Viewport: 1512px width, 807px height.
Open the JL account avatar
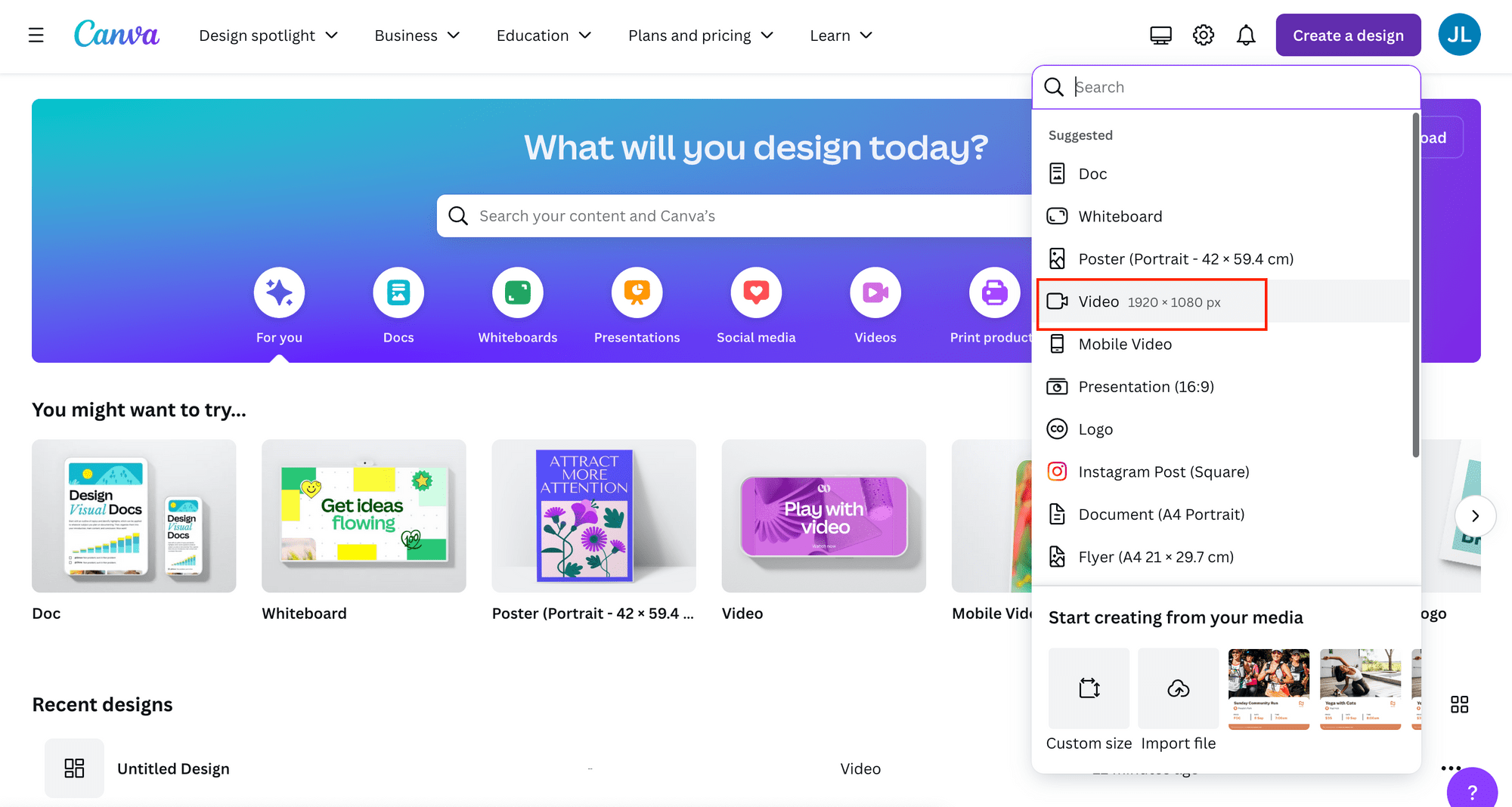click(1459, 35)
